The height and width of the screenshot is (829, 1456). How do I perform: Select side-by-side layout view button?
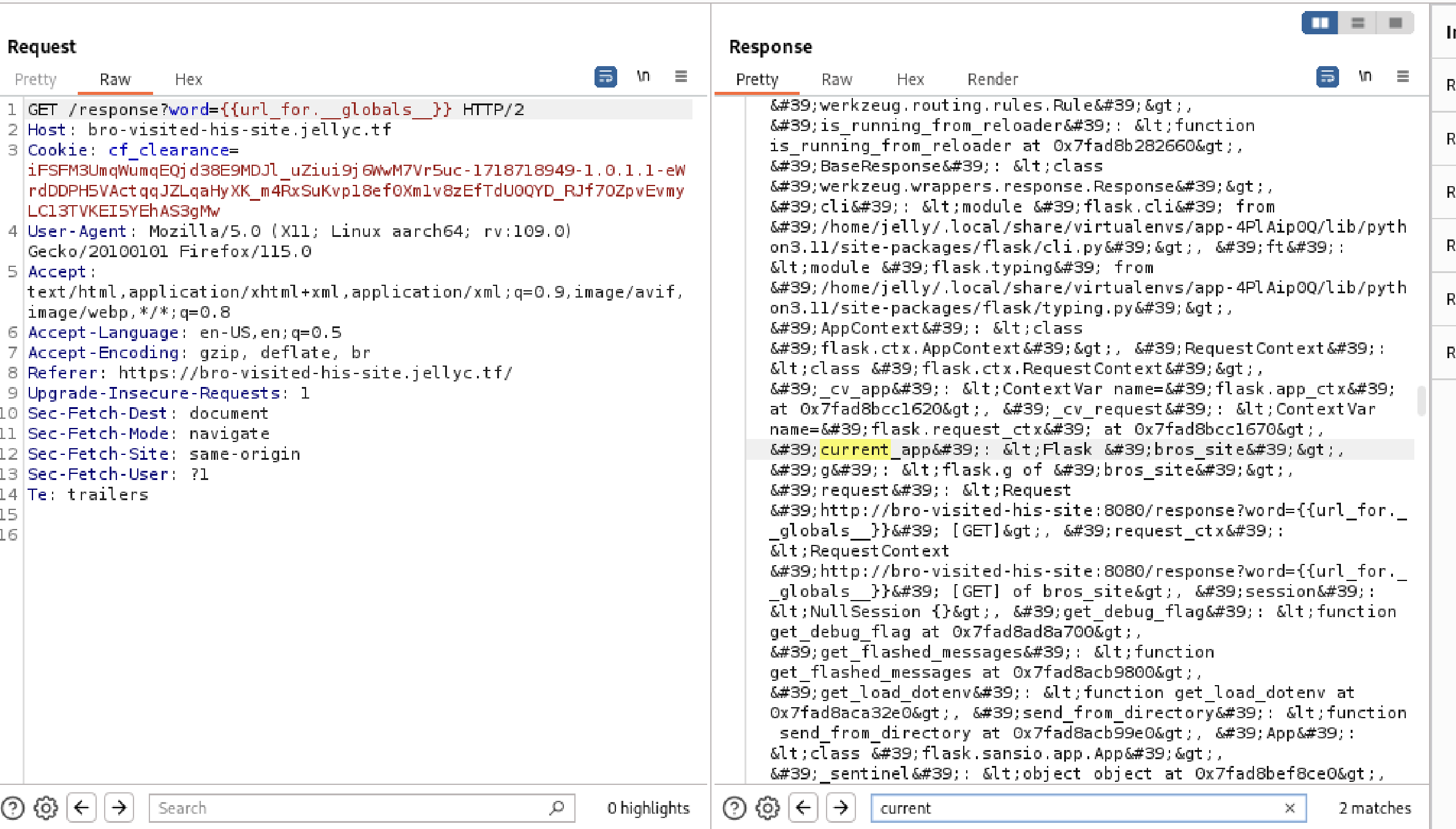1320,23
